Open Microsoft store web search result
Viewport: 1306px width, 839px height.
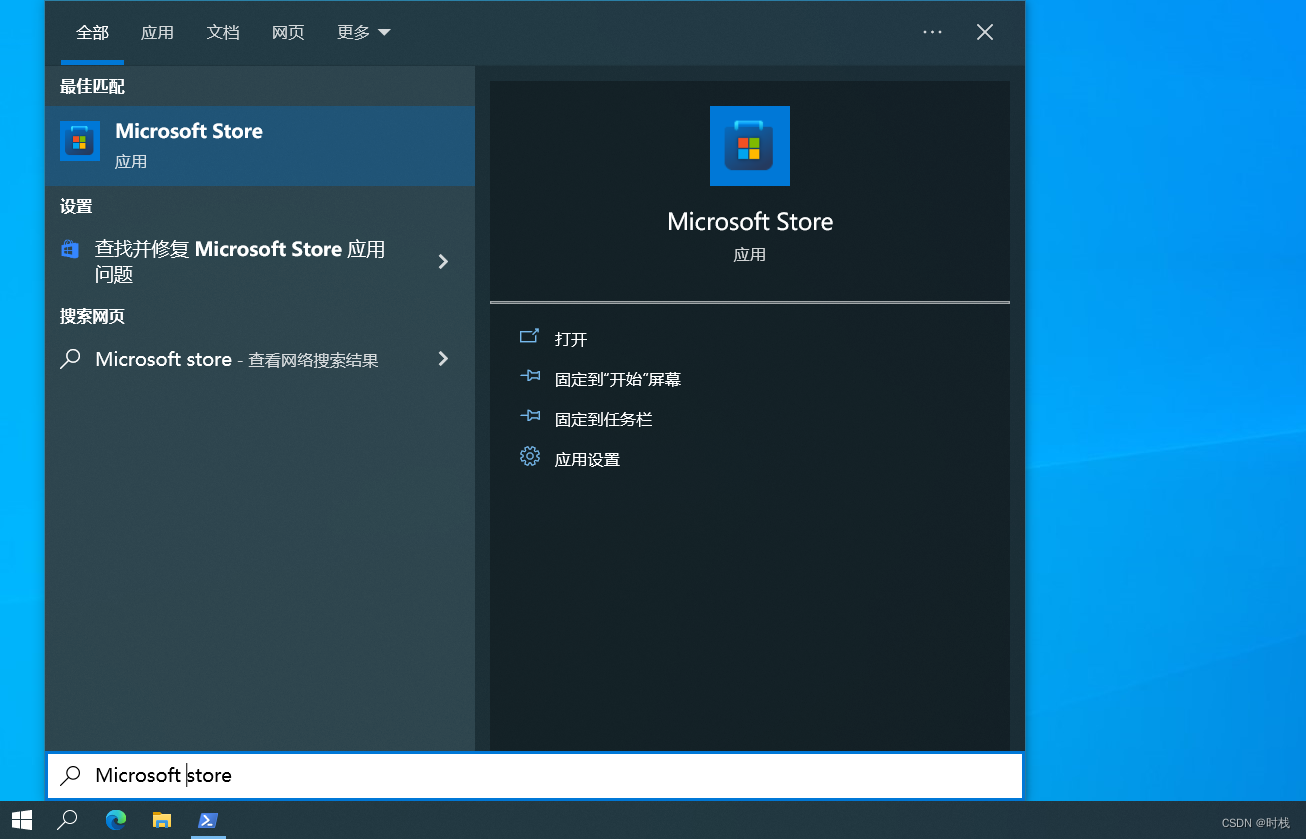pos(260,359)
